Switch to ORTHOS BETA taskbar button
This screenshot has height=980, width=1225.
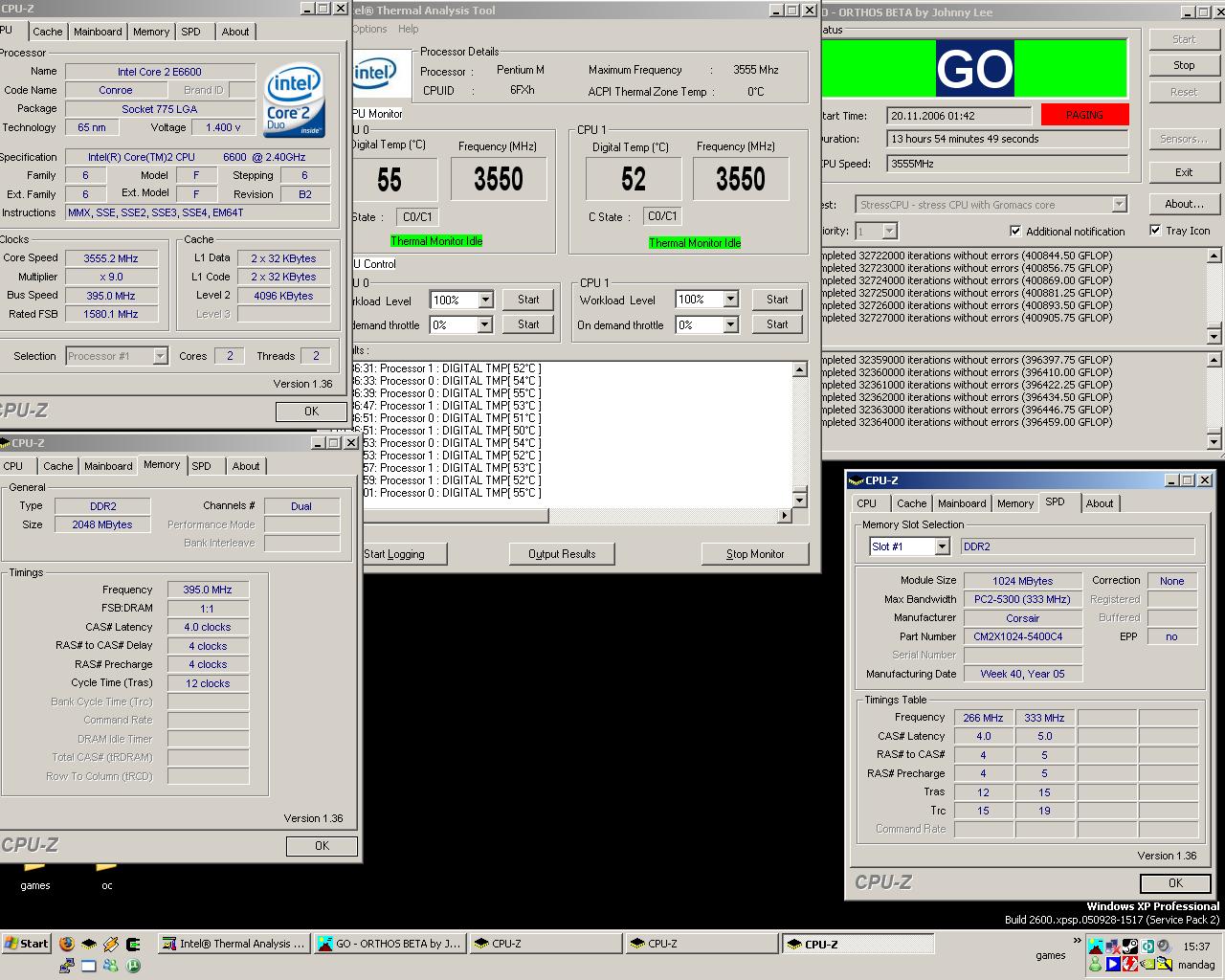[x=390, y=944]
